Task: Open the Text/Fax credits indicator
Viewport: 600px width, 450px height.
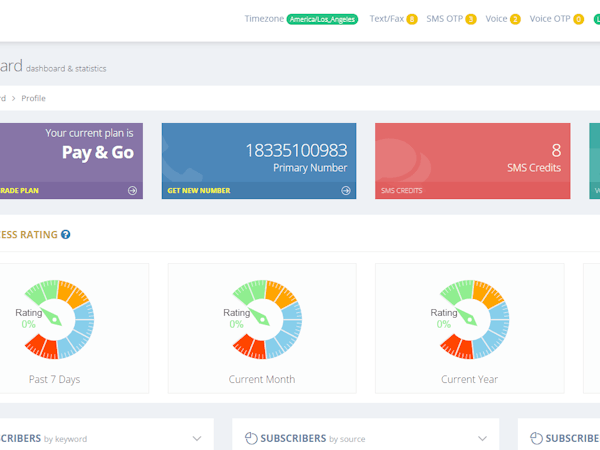Action: coord(393,19)
